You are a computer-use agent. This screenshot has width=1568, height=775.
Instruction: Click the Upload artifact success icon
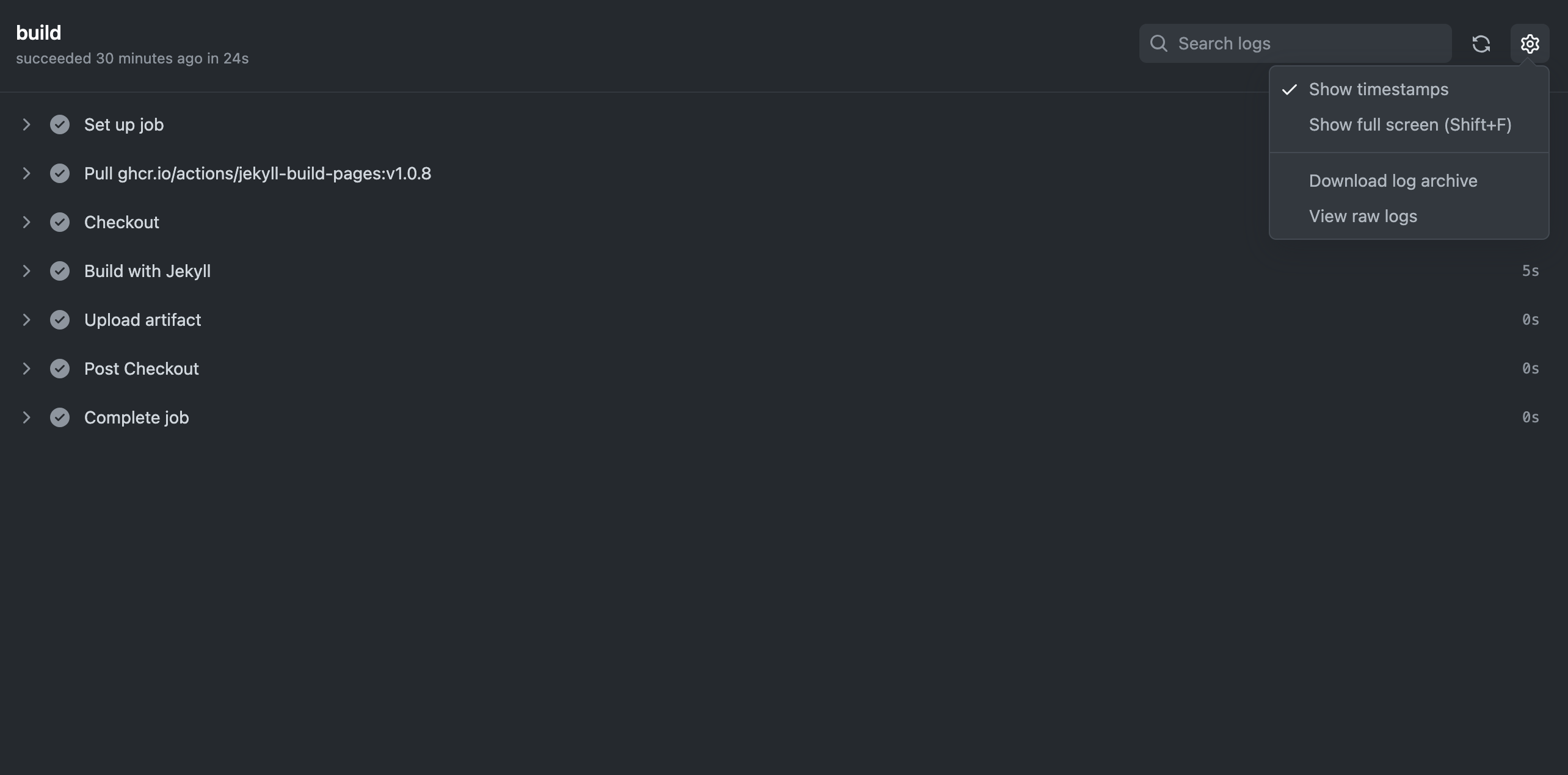[60, 320]
